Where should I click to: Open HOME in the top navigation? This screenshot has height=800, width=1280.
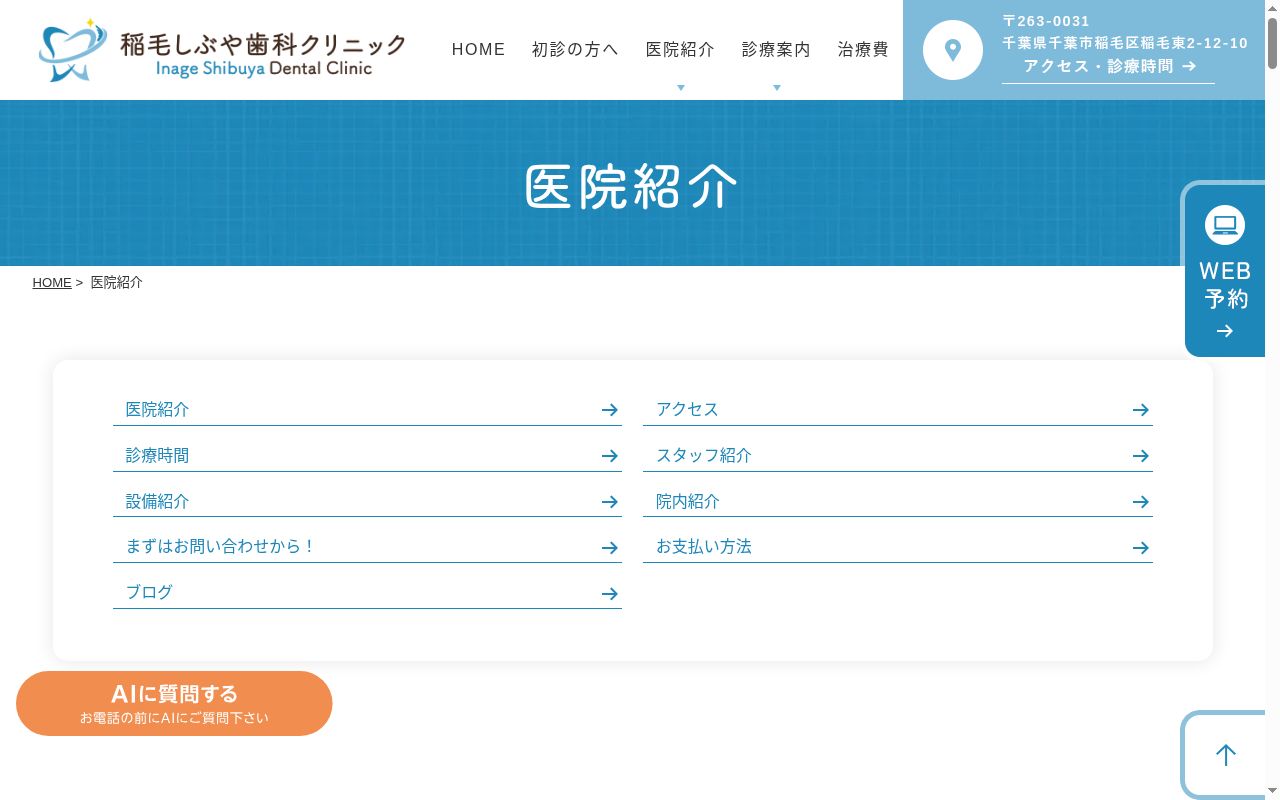478,50
